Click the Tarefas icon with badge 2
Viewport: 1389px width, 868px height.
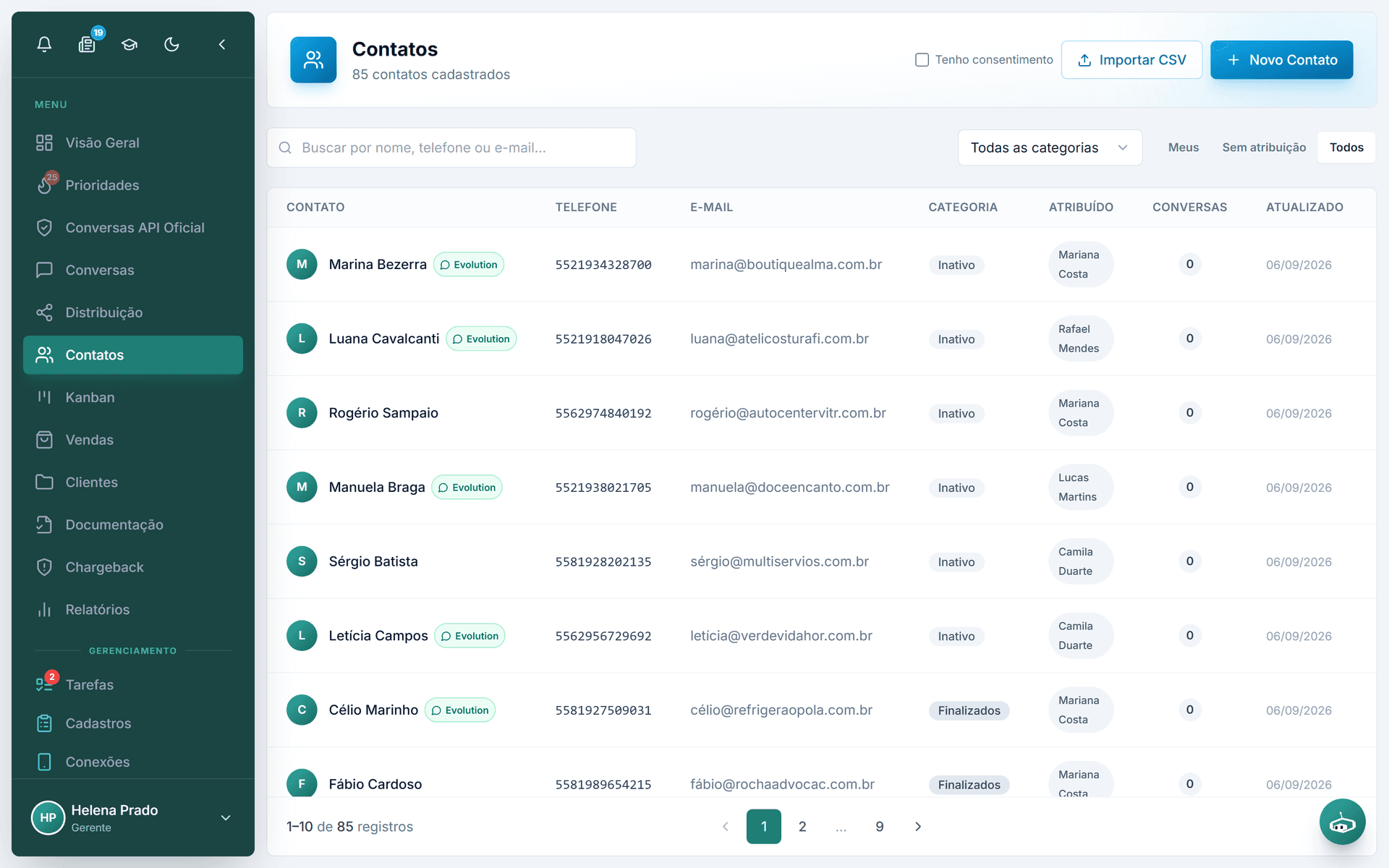tap(46, 684)
